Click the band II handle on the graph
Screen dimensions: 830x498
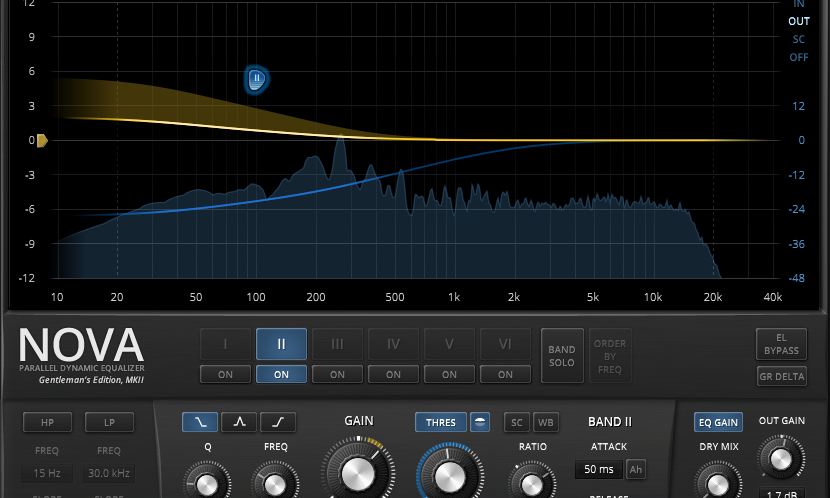(x=257, y=79)
